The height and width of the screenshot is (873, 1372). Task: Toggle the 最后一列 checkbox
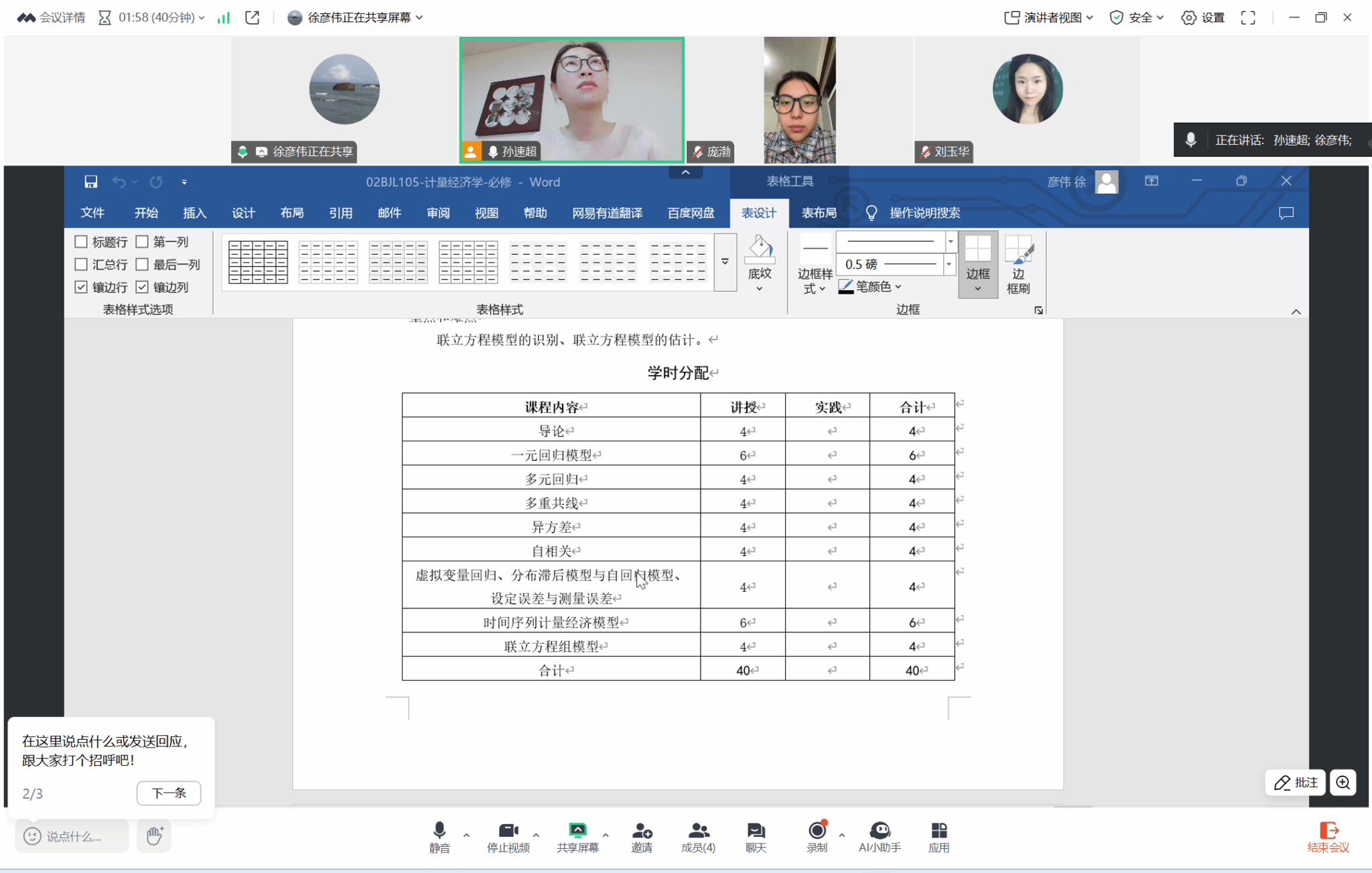coord(142,265)
